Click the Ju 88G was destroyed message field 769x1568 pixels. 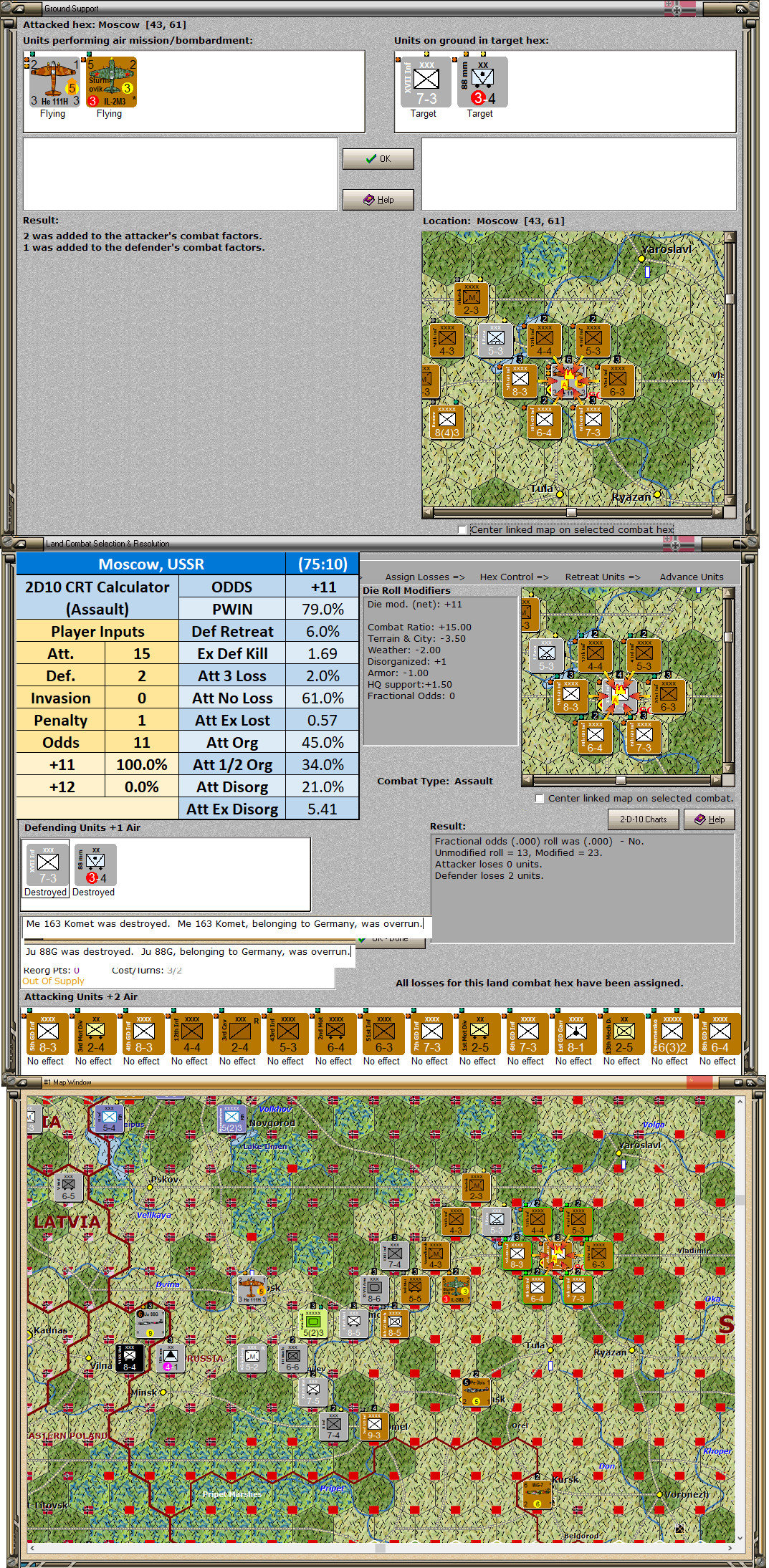click(188, 952)
